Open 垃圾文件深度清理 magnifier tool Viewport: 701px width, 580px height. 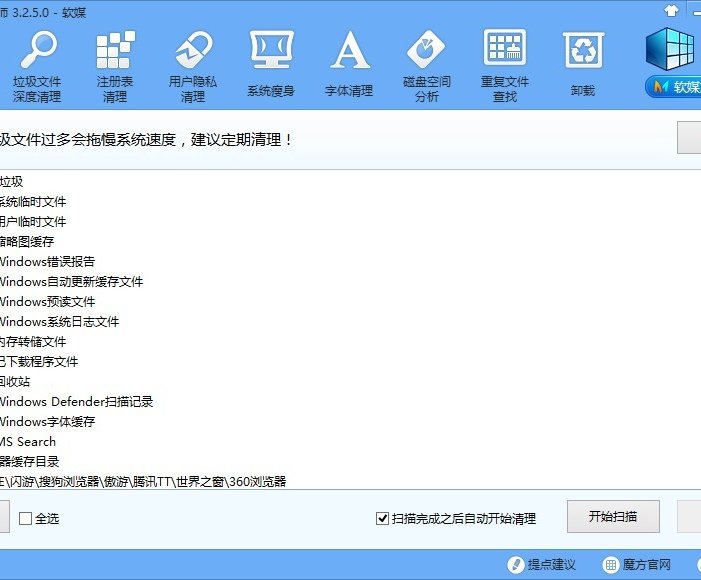coord(37,67)
